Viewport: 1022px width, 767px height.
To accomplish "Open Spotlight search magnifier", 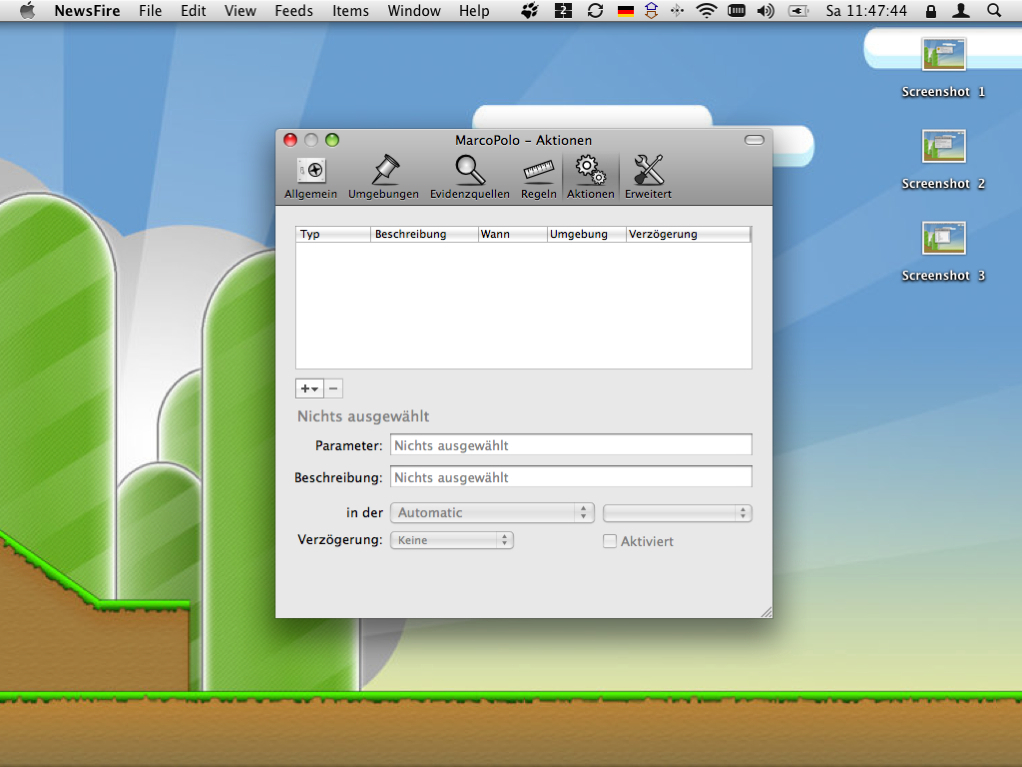I will (x=994, y=10).
